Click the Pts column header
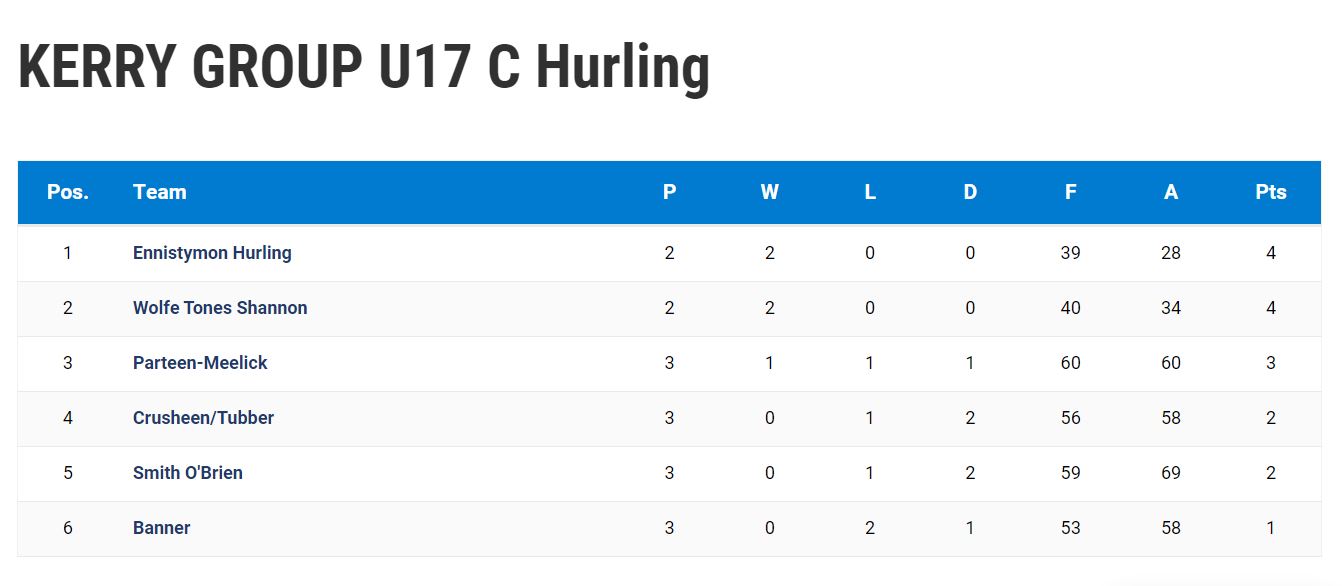 1271,192
